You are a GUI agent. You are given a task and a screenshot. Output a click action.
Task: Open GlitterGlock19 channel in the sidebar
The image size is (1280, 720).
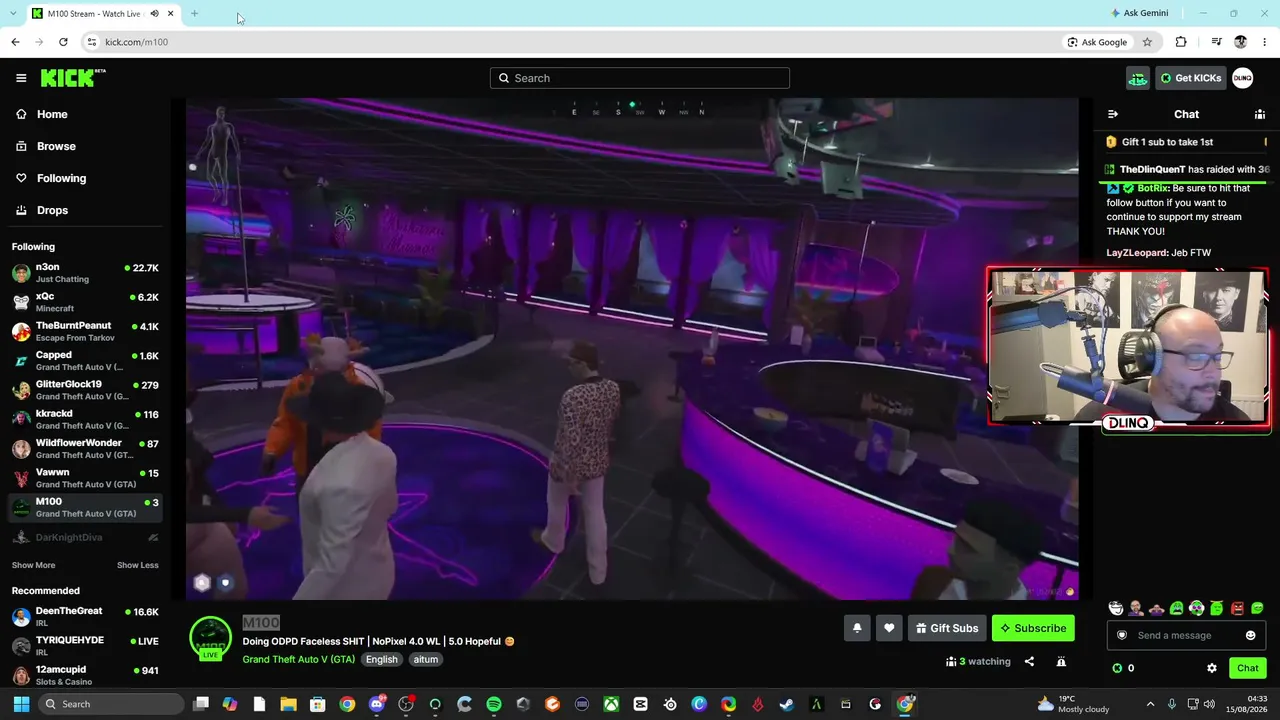[85, 390]
